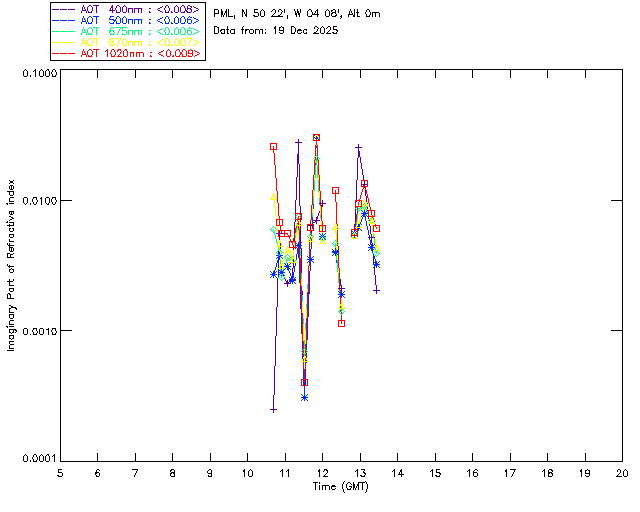The width and height of the screenshot is (640, 512).
Task: Select the red dashed line sample in legend
Action: (64, 53)
